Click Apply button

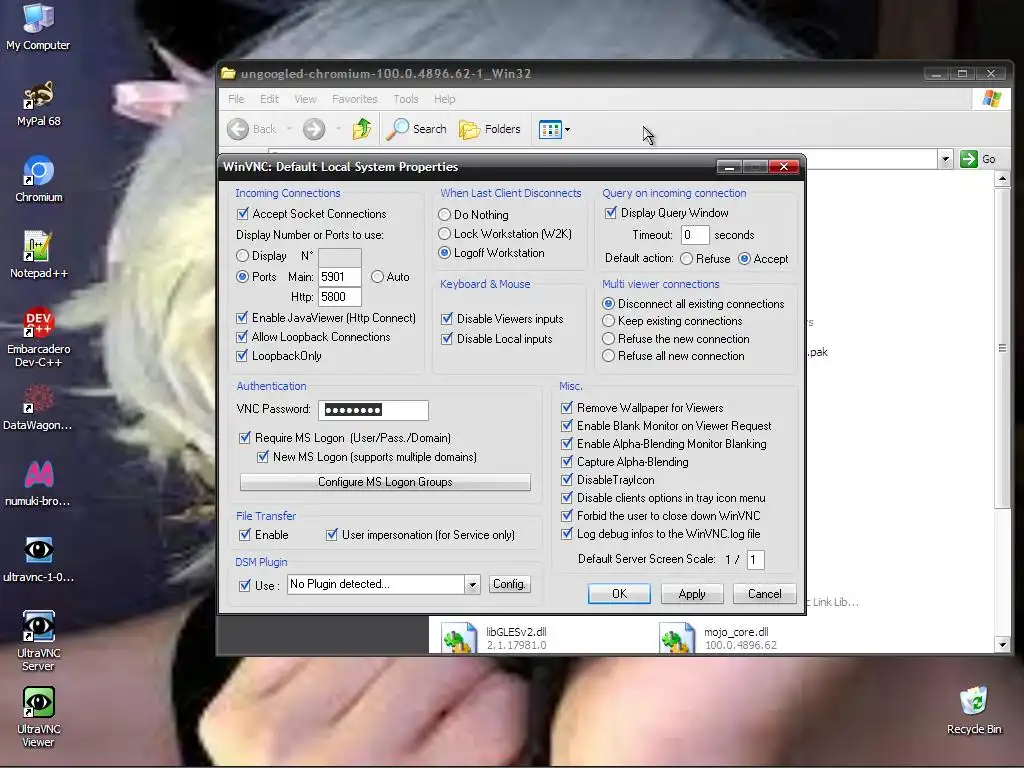(x=692, y=594)
